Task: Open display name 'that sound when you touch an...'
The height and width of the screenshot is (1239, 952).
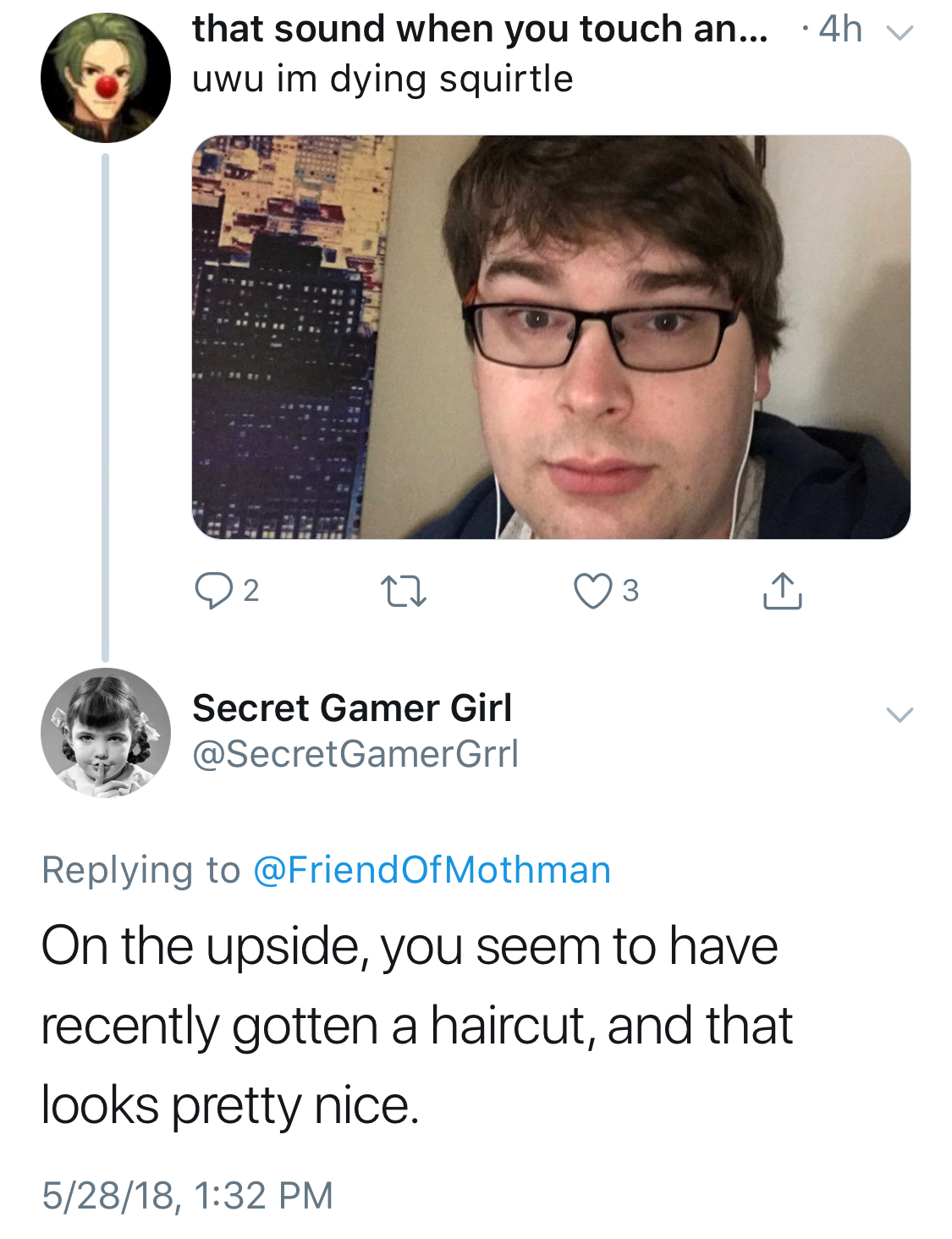Action: pyautogui.click(x=480, y=30)
